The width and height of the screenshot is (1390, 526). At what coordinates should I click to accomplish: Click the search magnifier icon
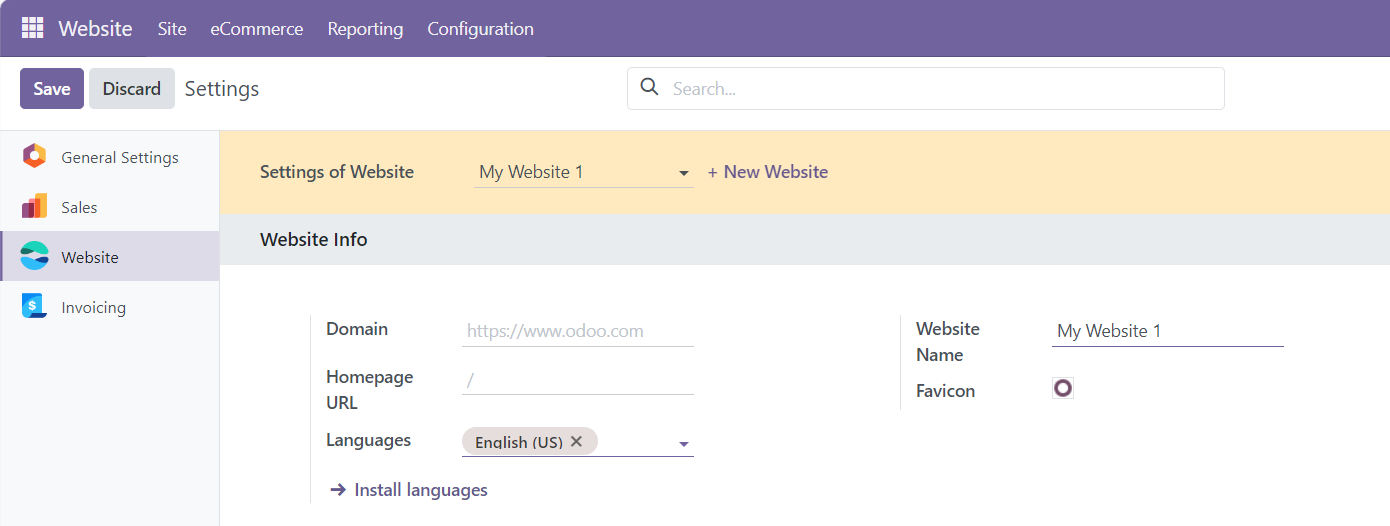pyautogui.click(x=650, y=88)
